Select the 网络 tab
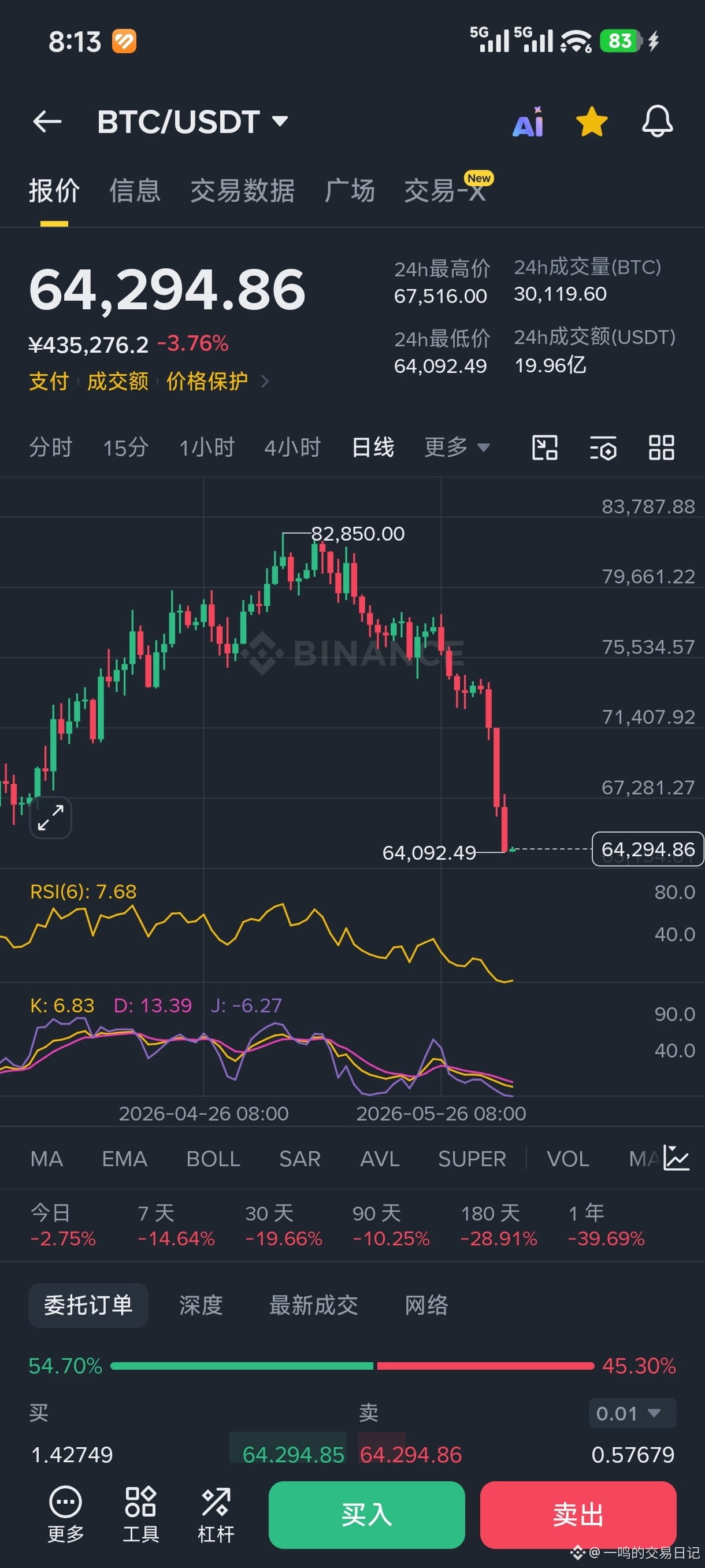 426,1305
